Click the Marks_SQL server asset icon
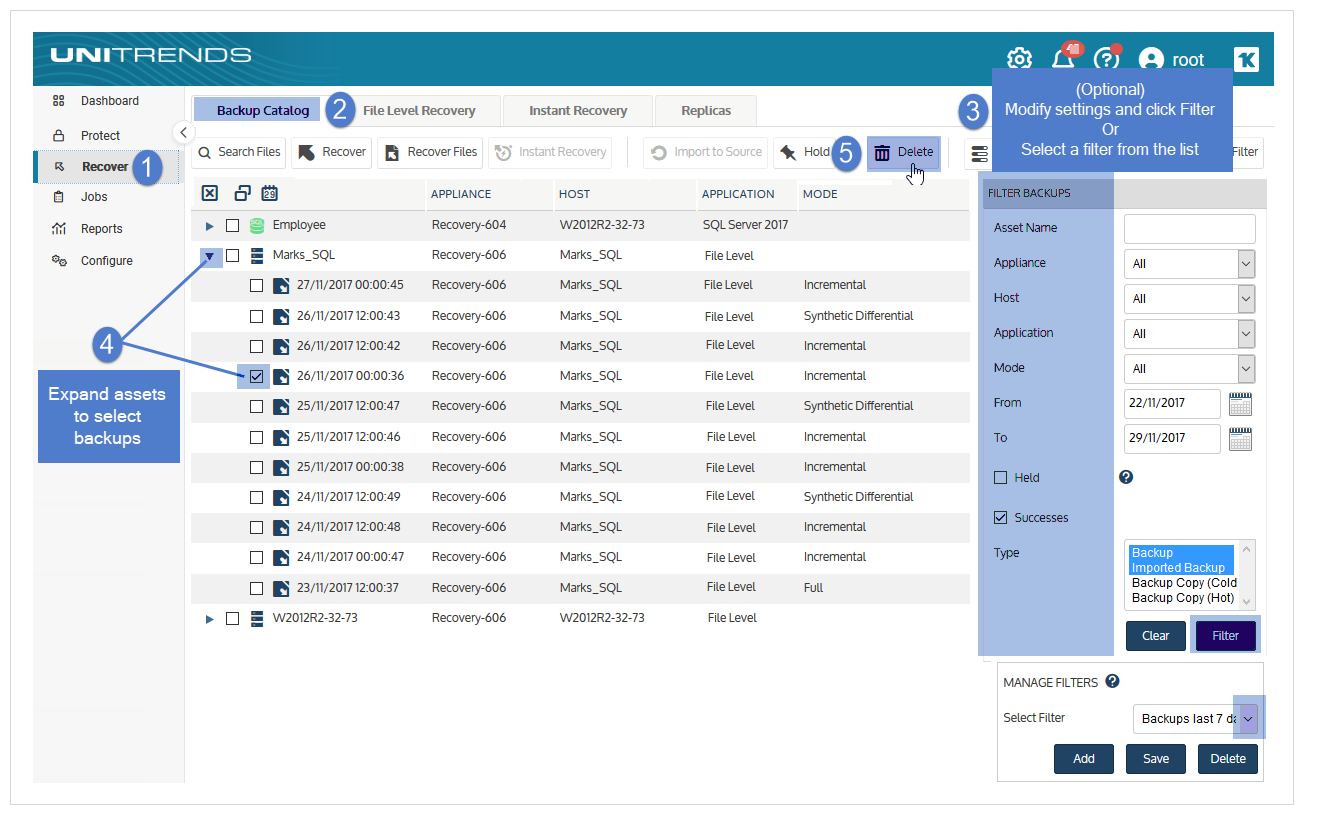 tap(257, 255)
